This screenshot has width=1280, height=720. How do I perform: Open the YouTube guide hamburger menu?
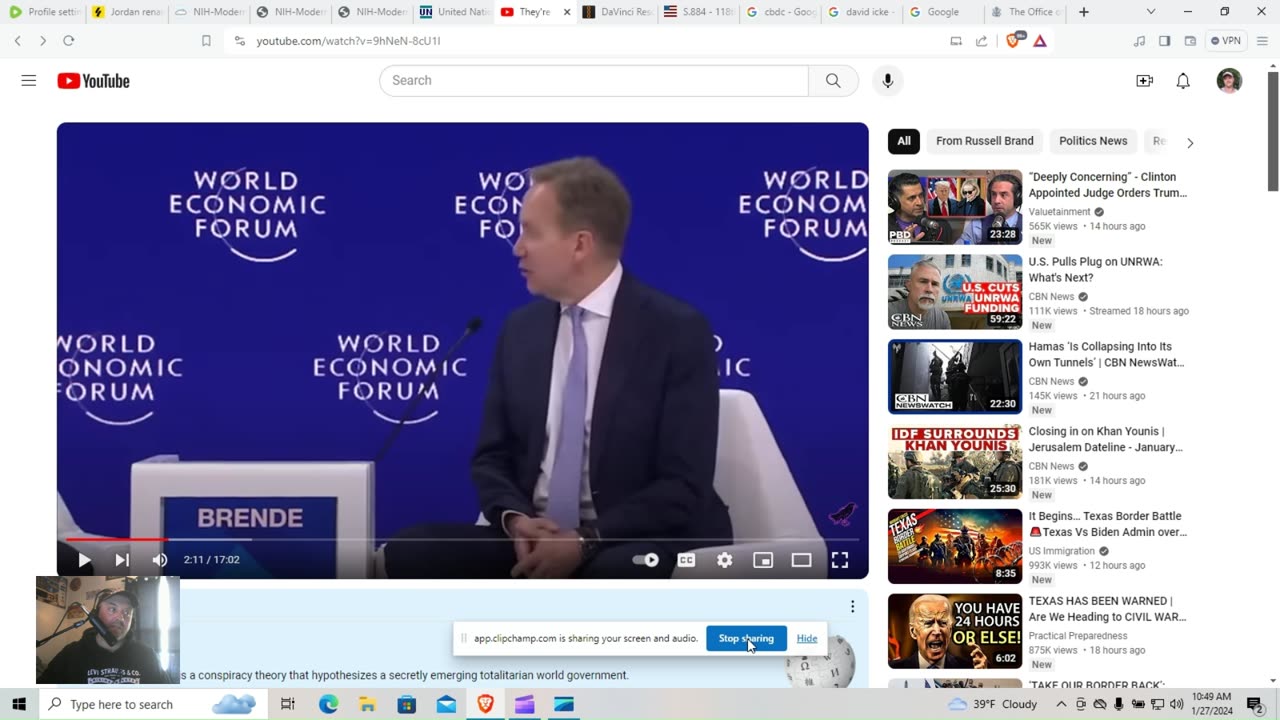28,81
